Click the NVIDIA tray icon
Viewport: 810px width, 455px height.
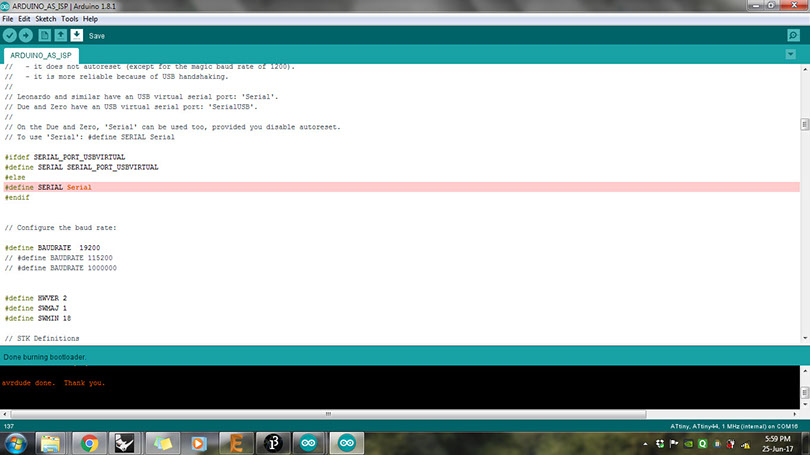(x=688, y=444)
